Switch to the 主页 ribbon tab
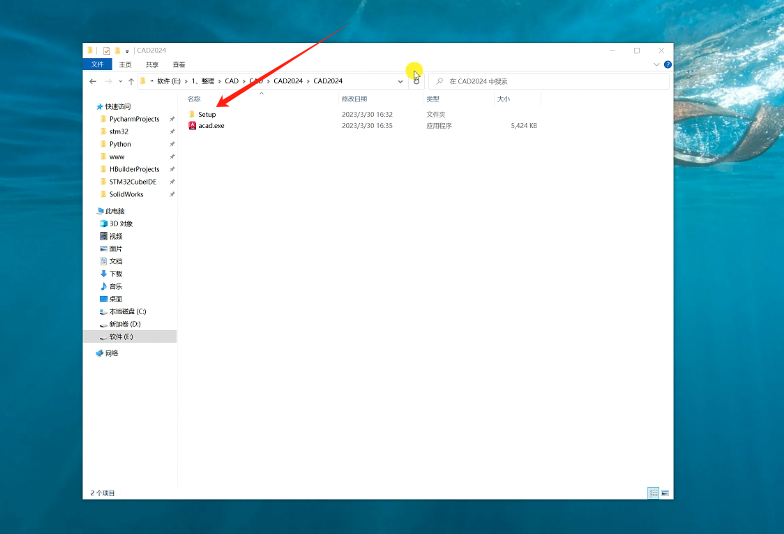Image resolution: width=784 pixels, height=534 pixels. point(125,64)
